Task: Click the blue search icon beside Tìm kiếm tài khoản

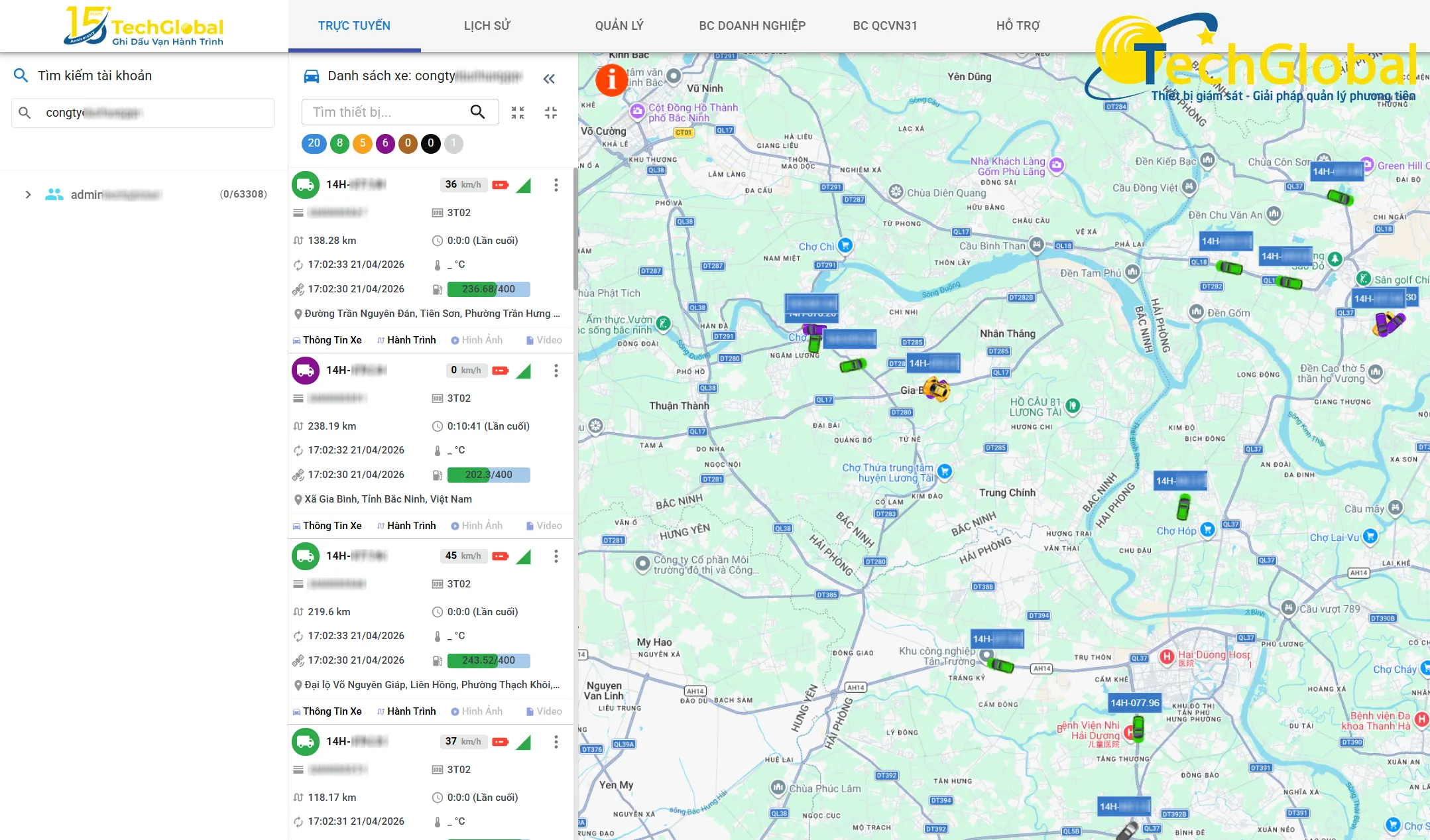Action: (x=21, y=76)
